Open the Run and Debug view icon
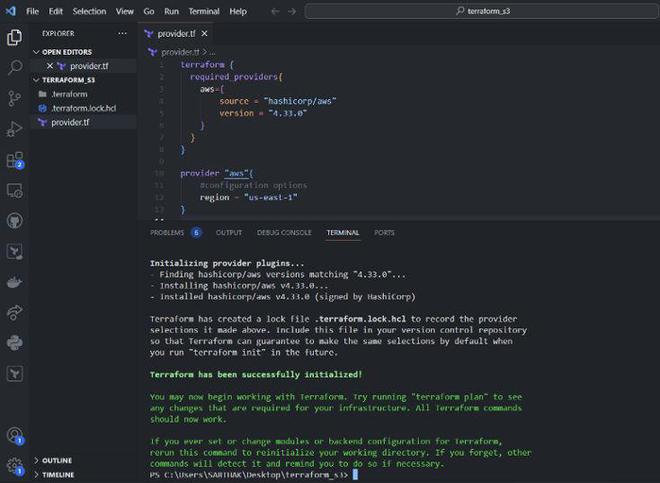 coord(14,129)
